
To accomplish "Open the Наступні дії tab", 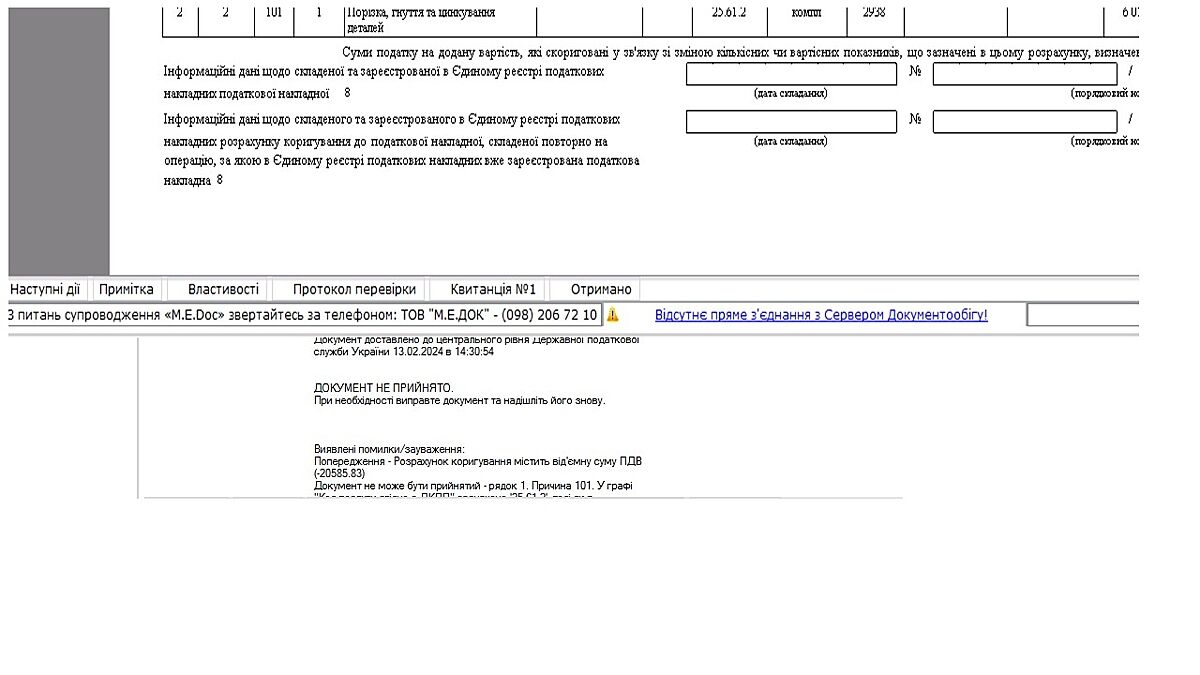I will pyautogui.click(x=45, y=290).
